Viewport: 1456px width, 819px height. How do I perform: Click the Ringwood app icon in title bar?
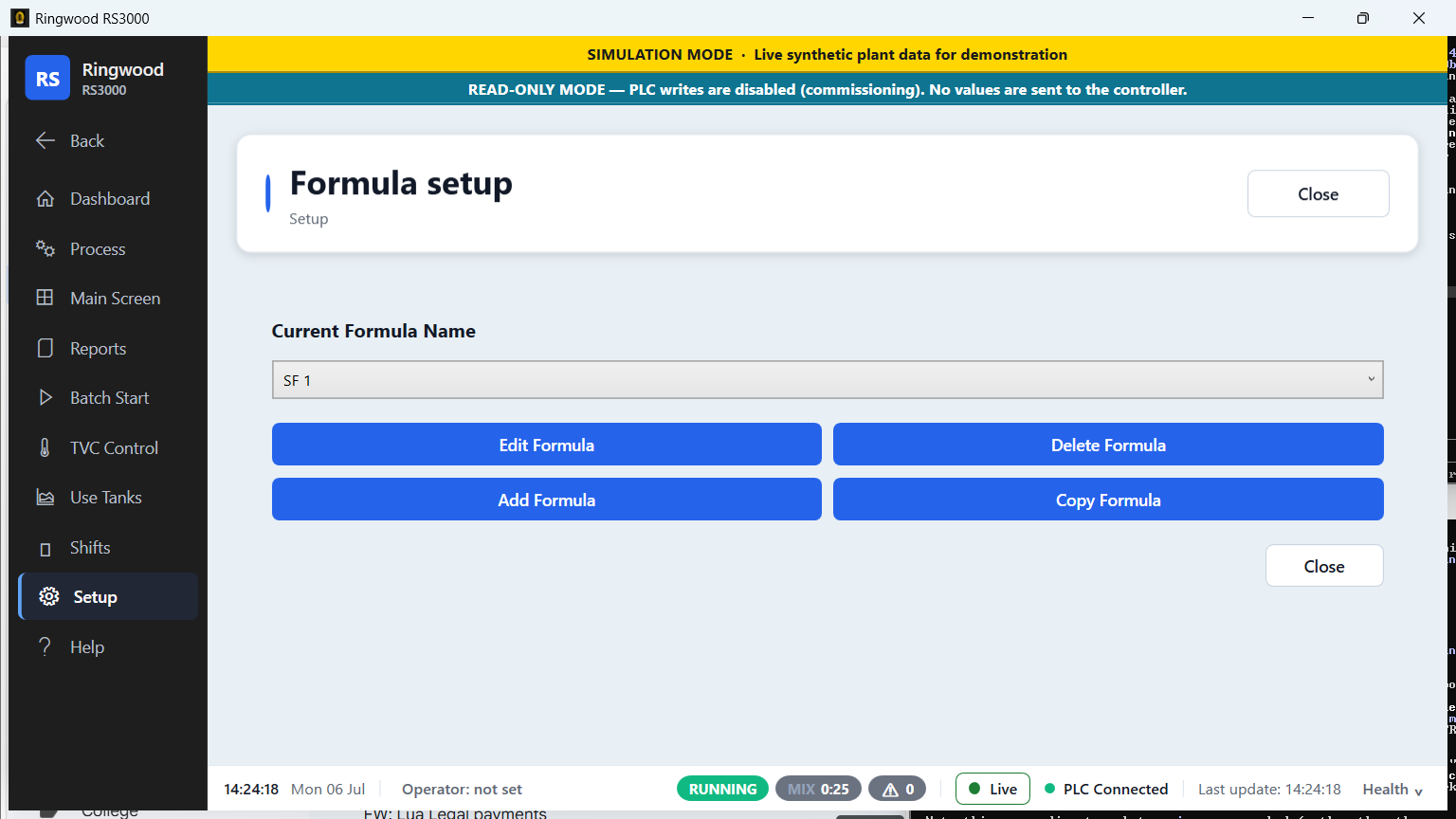[x=19, y=18]
